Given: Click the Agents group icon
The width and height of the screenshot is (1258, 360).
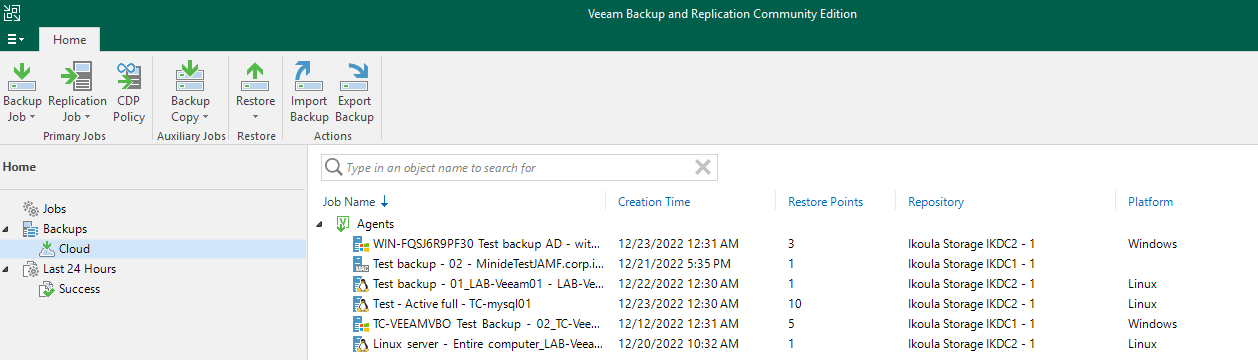Looking at the screenshot, I should tap(343, 224).
